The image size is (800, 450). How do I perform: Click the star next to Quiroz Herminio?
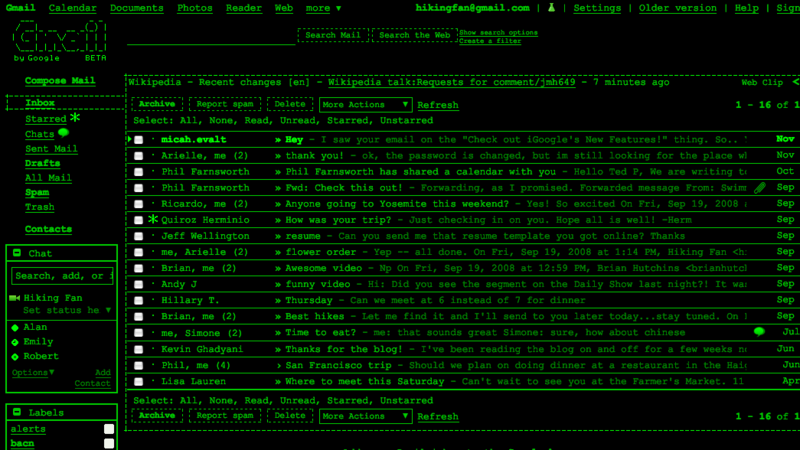tap(153, 219)
